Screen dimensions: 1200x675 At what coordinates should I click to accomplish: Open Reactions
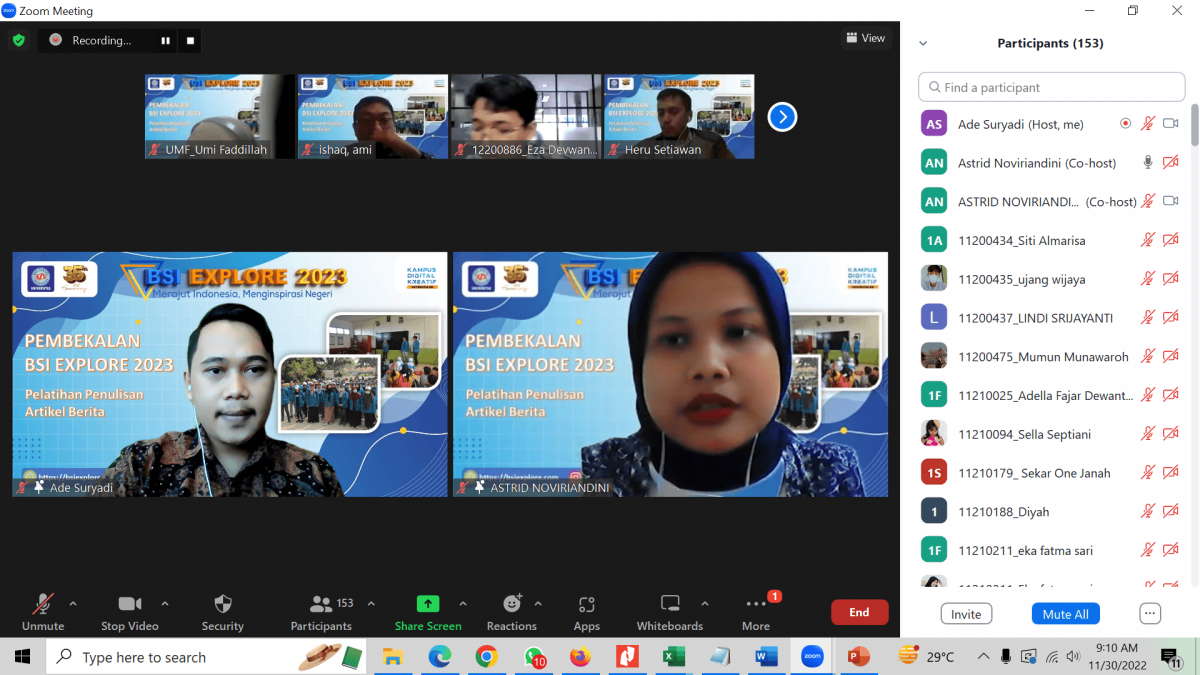coord(512,611)
